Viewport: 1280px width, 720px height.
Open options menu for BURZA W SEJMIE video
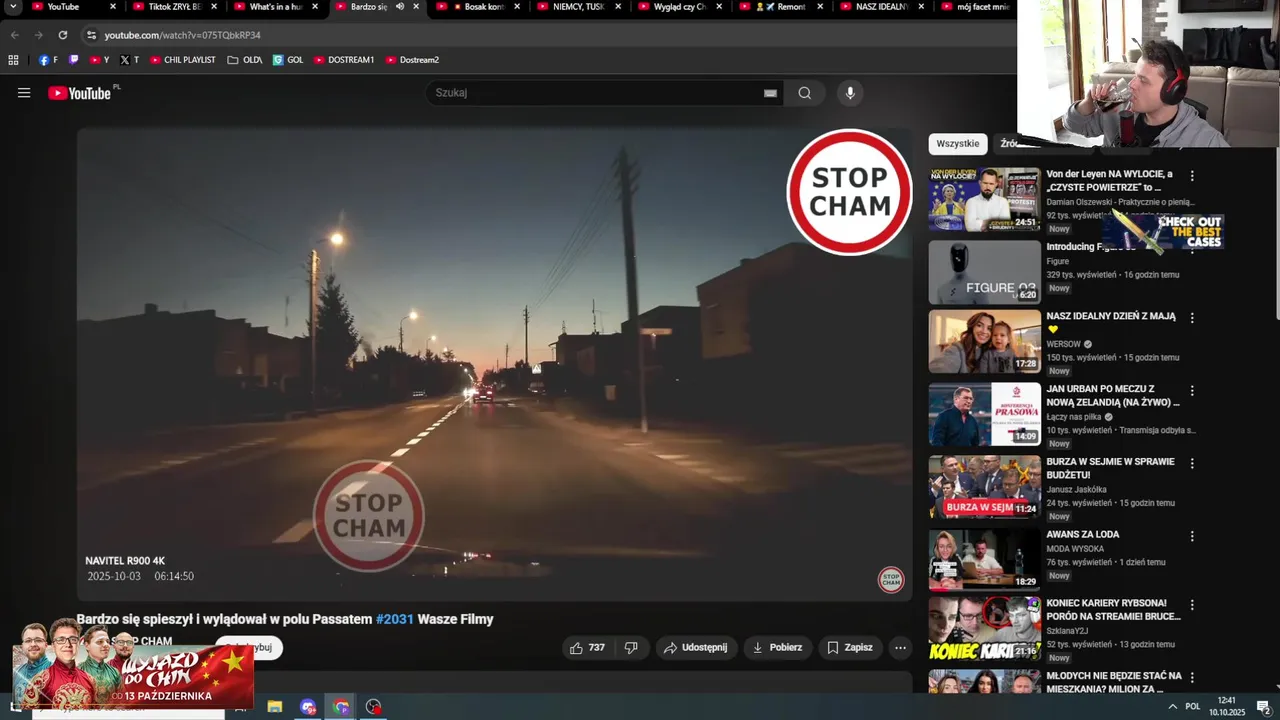coord(1191,464)
